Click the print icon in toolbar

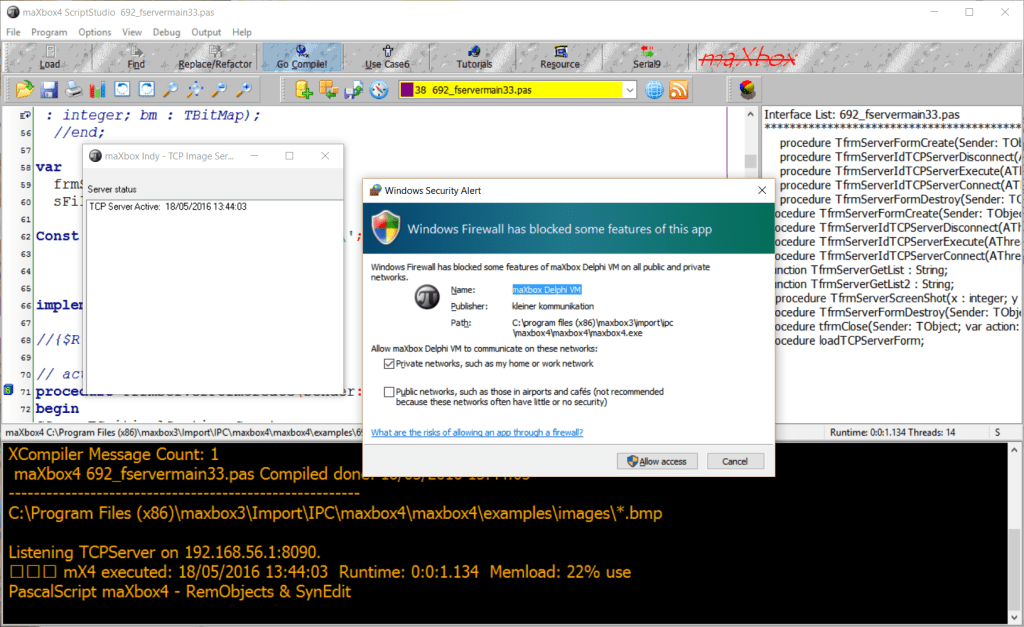pos(74,90)
